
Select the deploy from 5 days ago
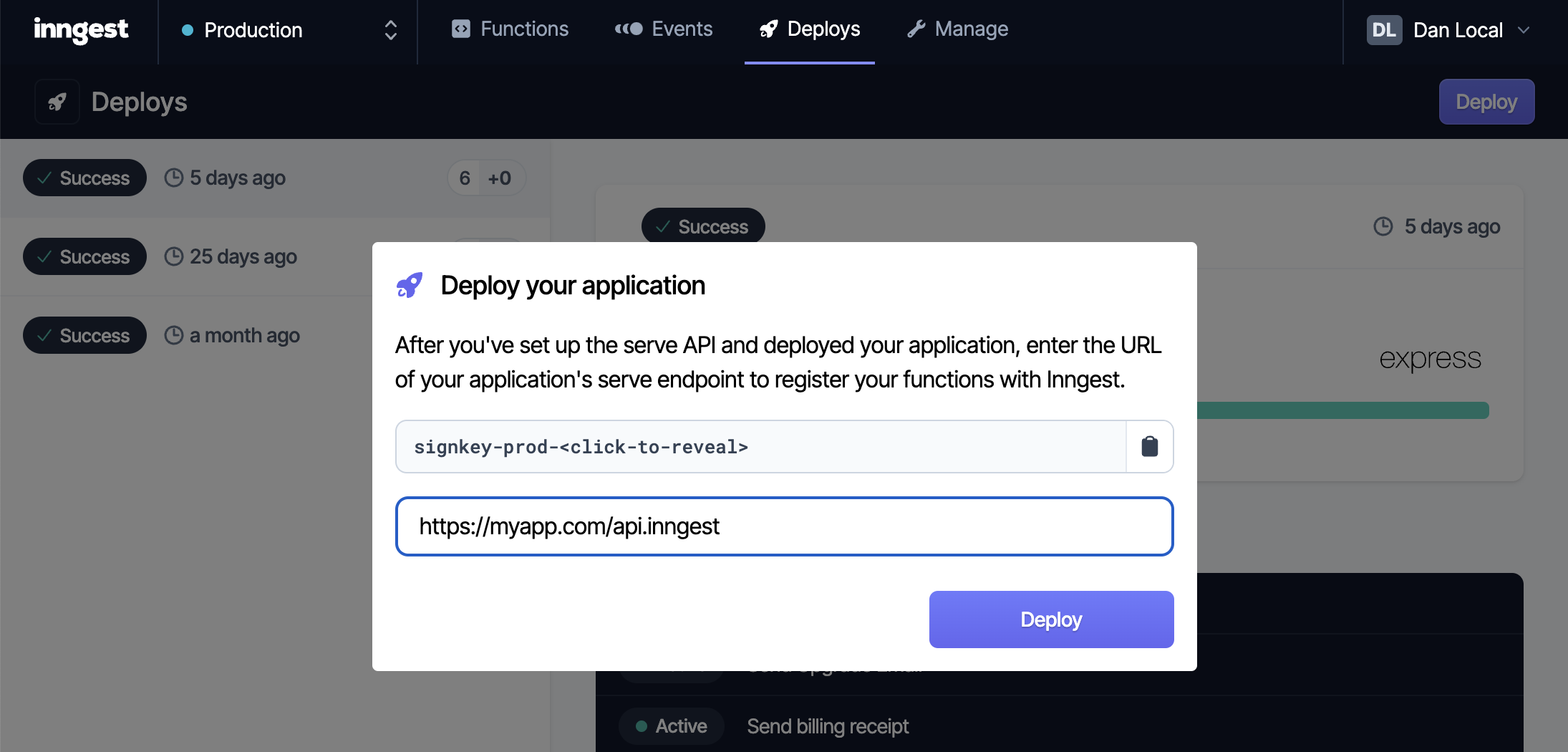tap(275, 178)
